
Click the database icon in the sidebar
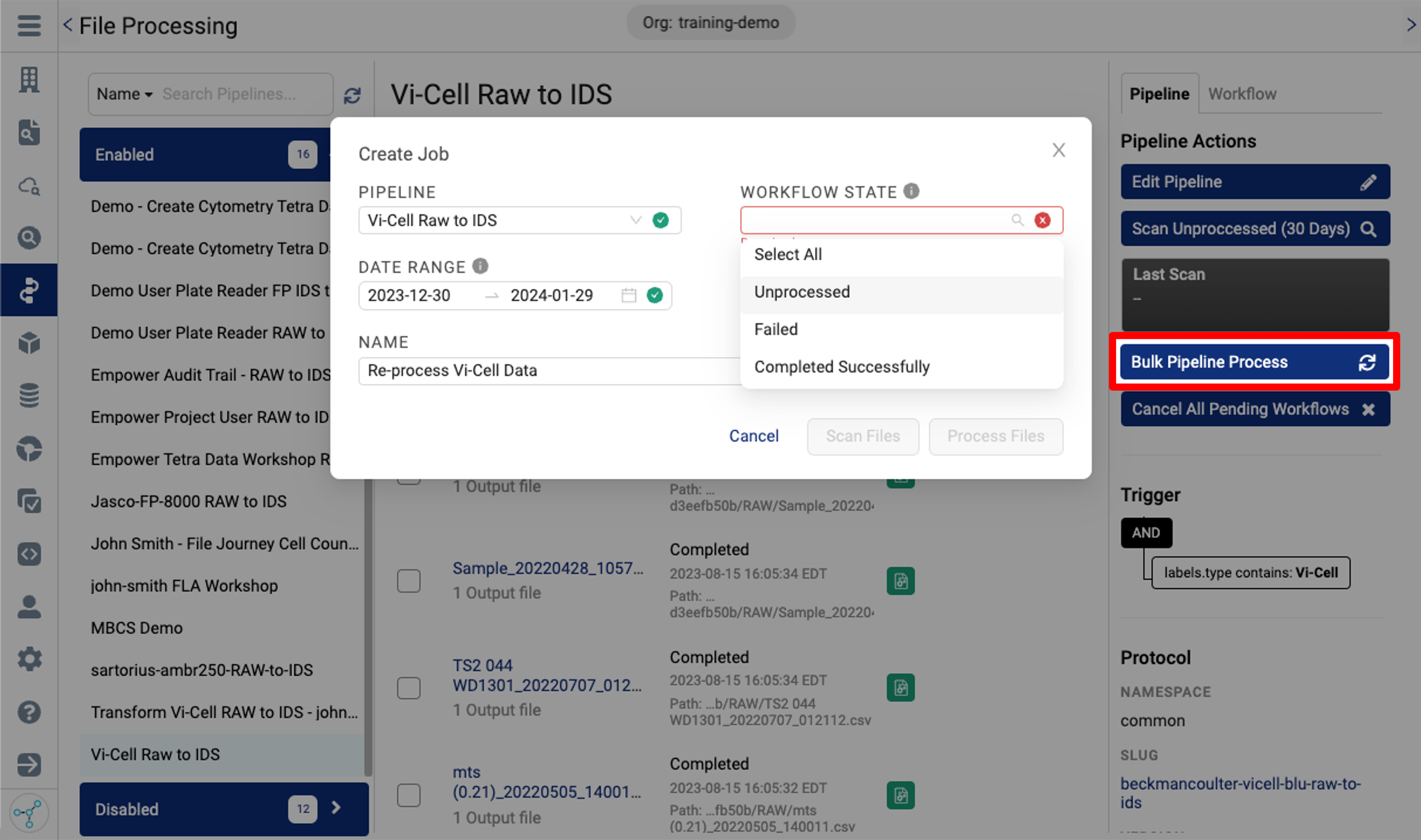(28, 395)
